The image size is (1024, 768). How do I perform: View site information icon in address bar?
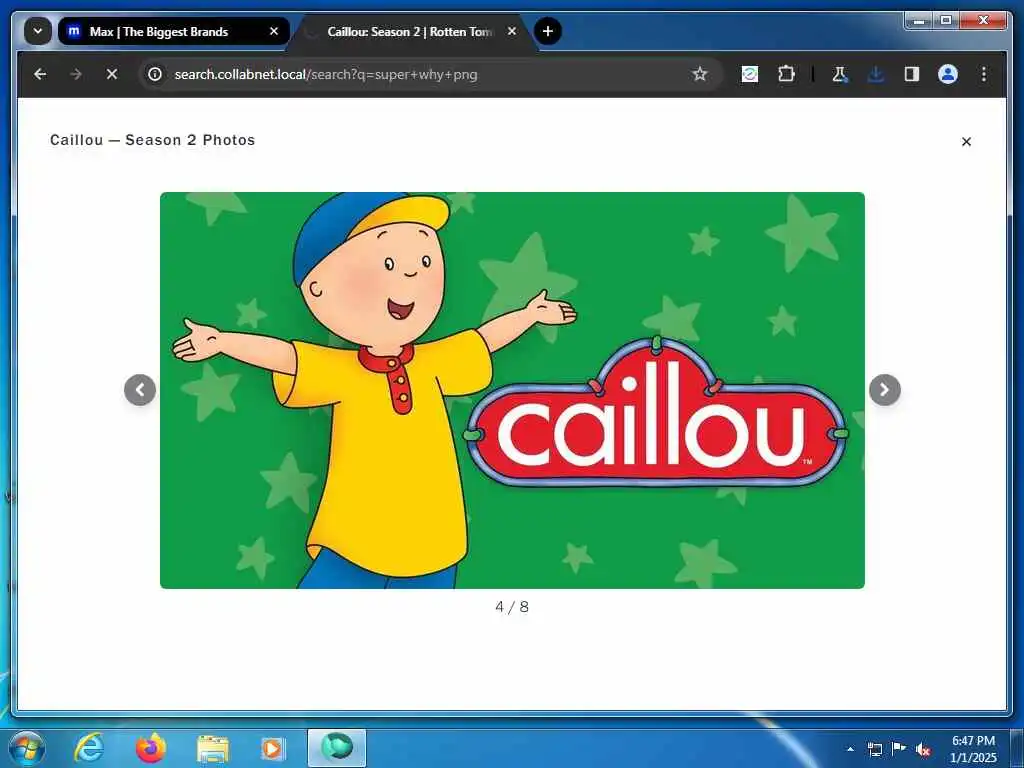click(x=155, y=74)
